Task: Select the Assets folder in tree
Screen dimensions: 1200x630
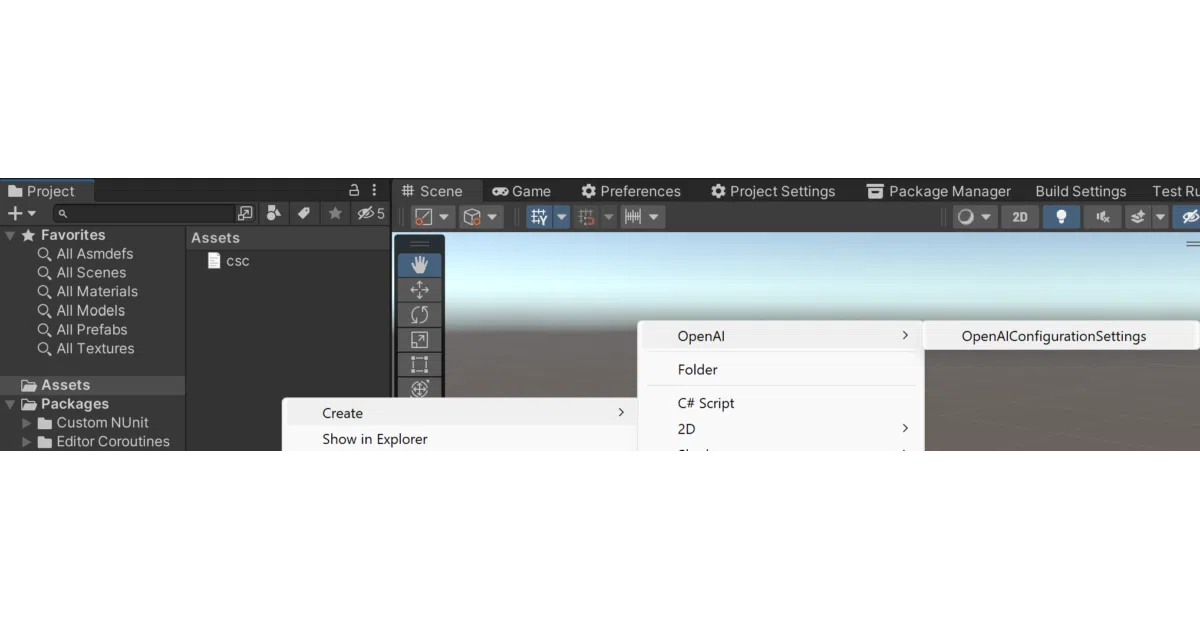Action: (x=92, y=385)
